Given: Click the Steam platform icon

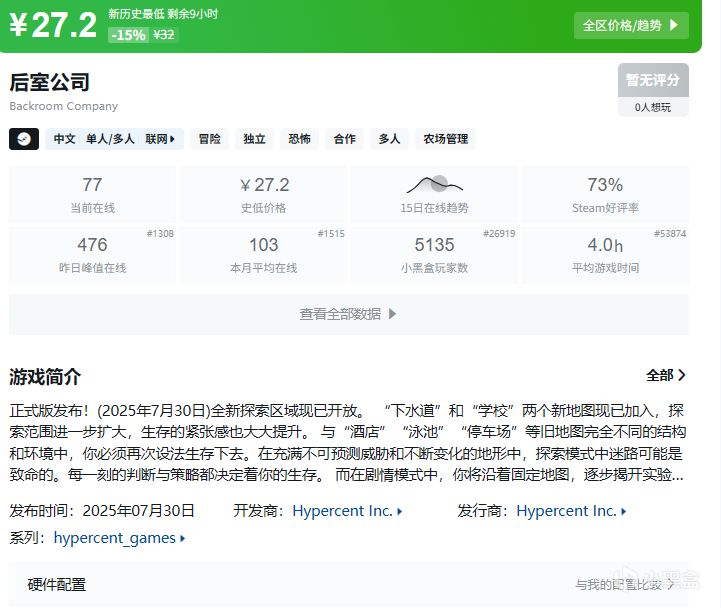Looking at the screenshot, I should click(24, 139).
